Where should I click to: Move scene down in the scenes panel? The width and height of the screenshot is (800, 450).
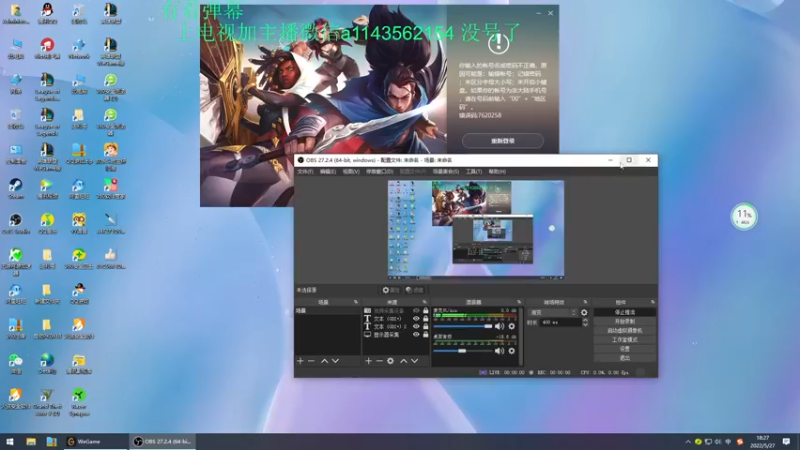(335, 361)
